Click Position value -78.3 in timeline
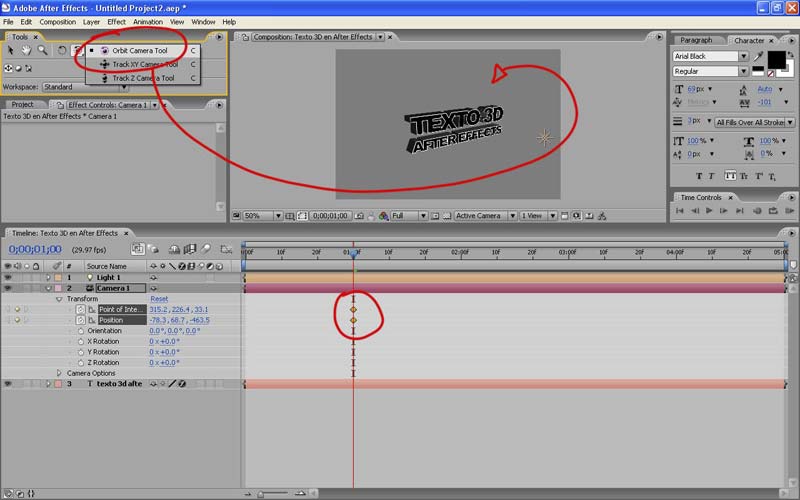 158,320
